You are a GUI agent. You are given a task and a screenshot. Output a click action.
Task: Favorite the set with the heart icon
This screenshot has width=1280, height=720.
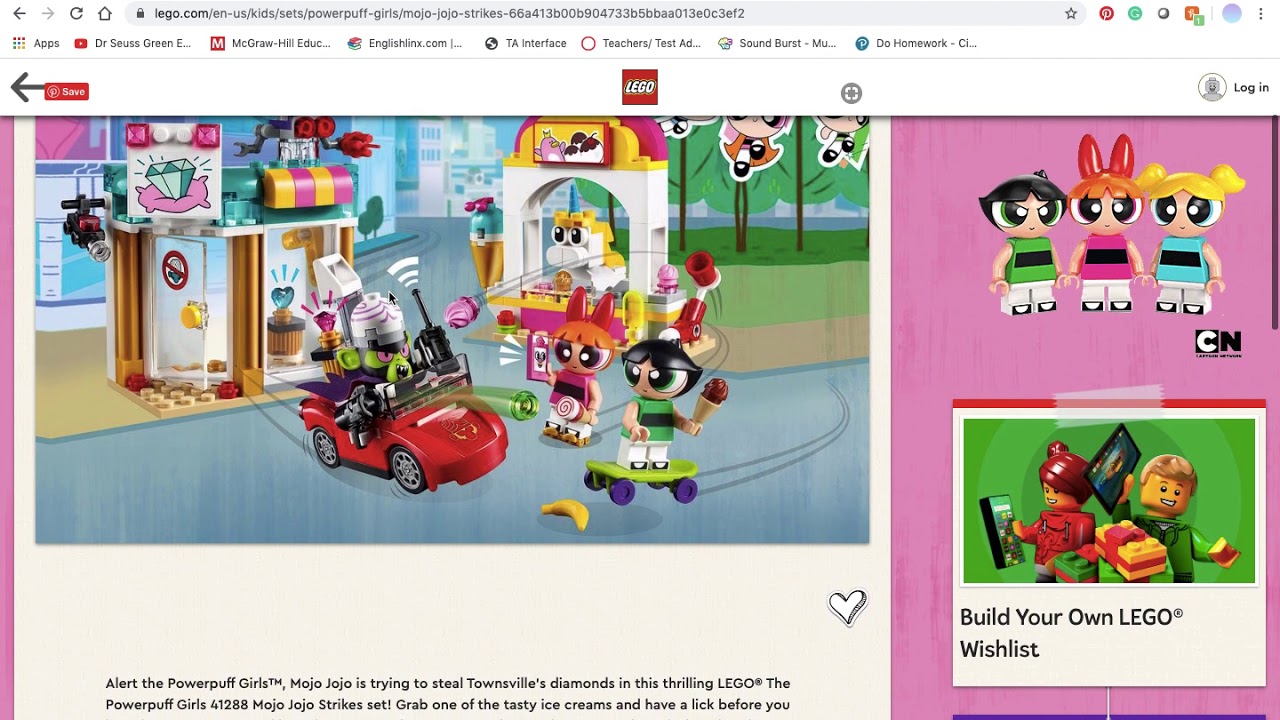pyautogui.click(x=848, y=606)
